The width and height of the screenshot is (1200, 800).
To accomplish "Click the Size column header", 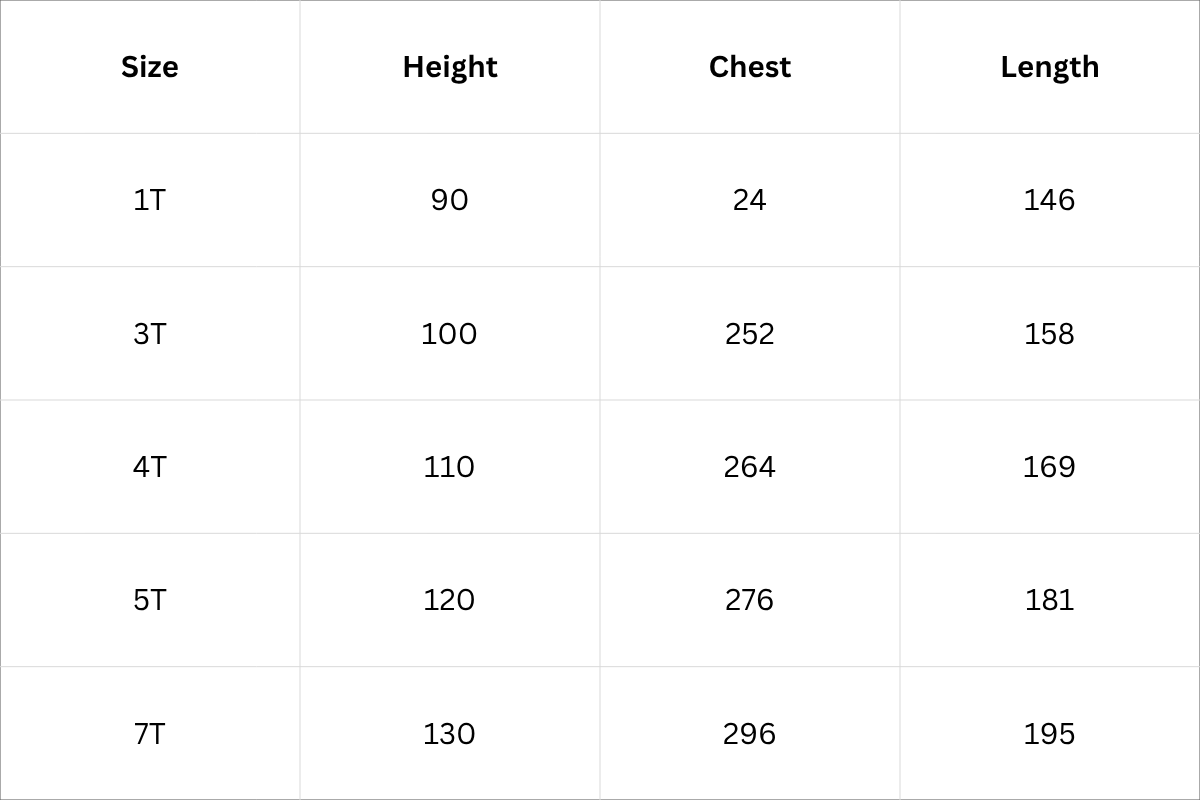I will pos(150,67).
